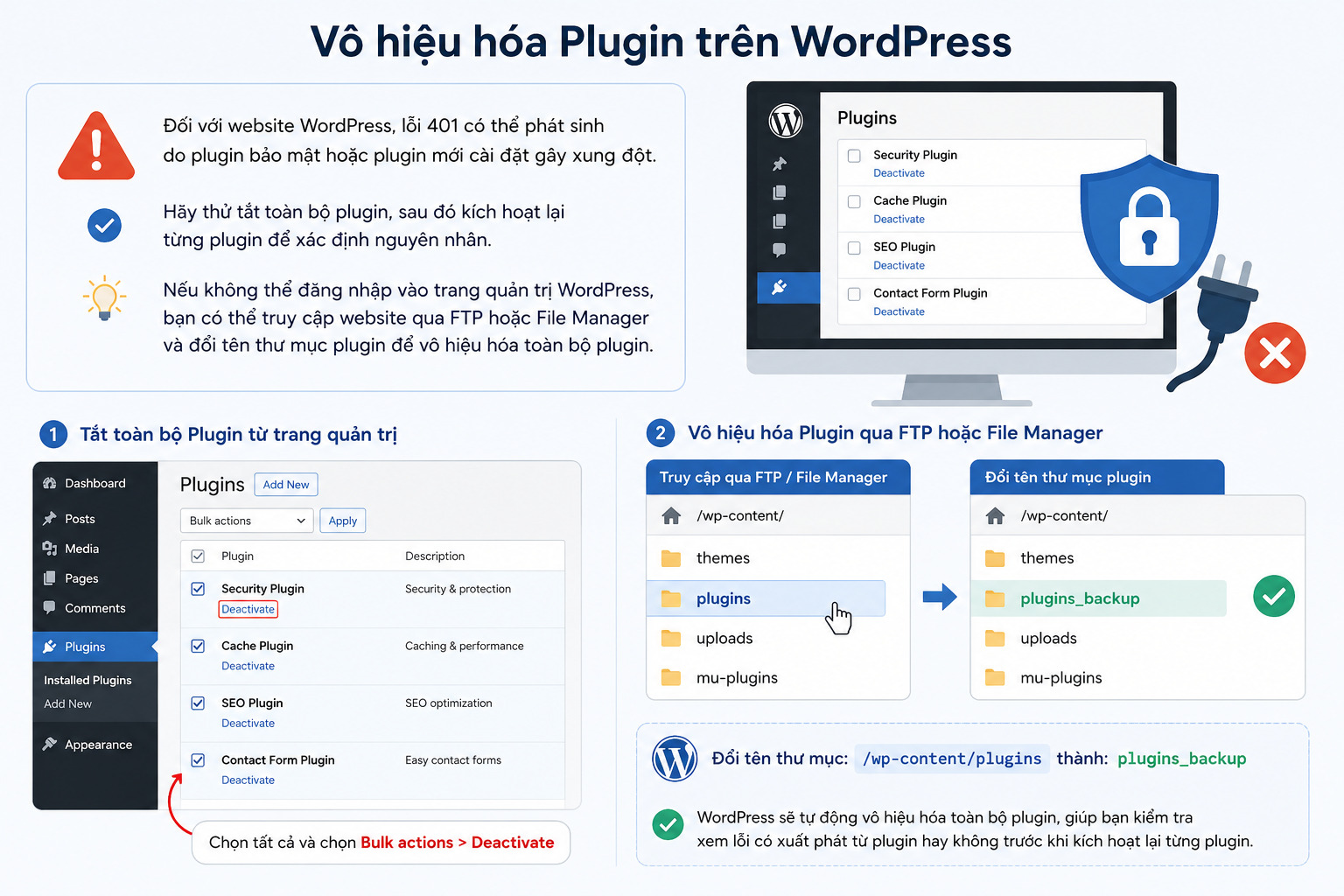This screenshot has width=1344, height=896.
Task: Click the 'SEO optimization' description text
Action: pos(448,703)
